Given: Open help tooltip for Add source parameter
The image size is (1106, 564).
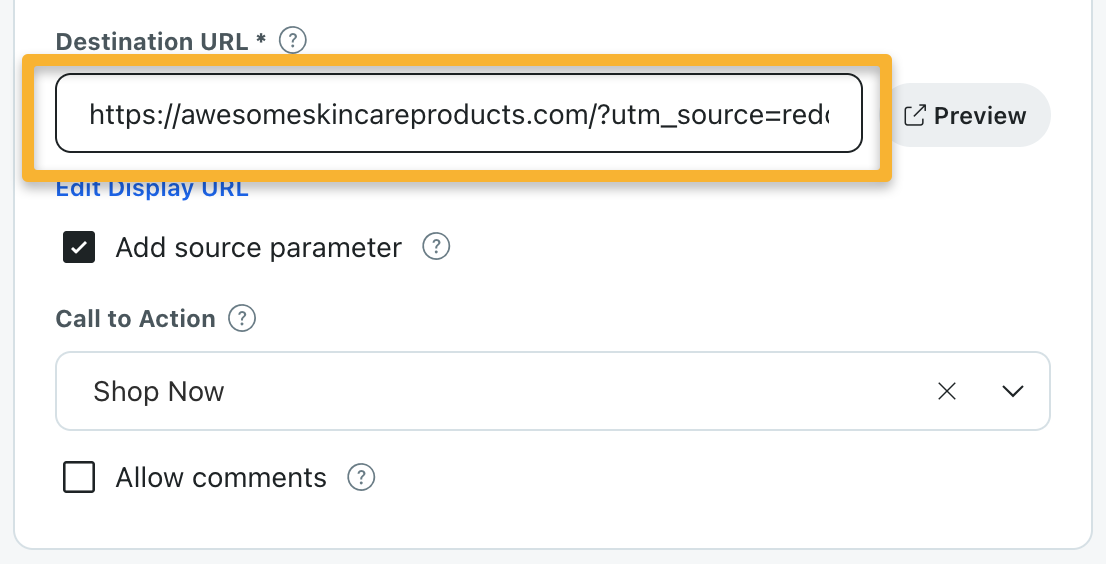Looking at the screenshot, I should pyautogui.click(x=436, y=247).
